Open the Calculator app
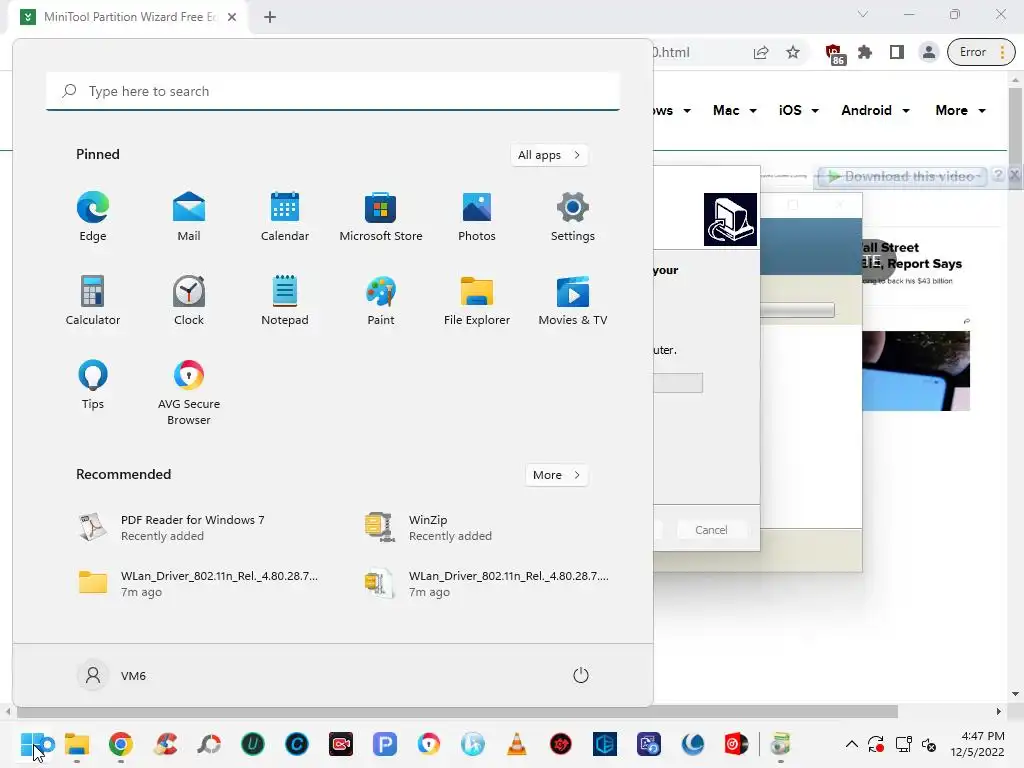The image size is (1024, 768). (x=93, y=300)
